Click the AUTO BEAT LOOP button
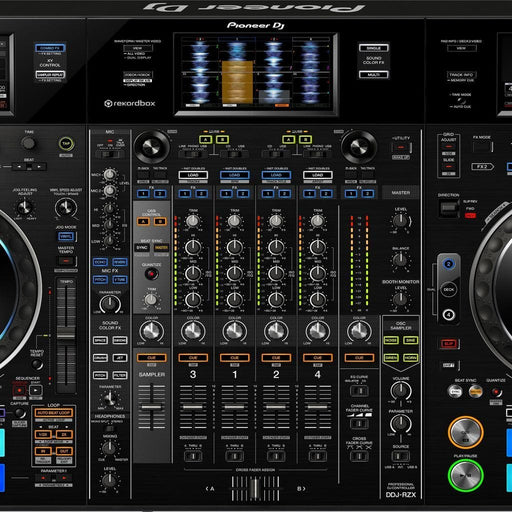Screen dimensions: 512x512 point(53,413)
